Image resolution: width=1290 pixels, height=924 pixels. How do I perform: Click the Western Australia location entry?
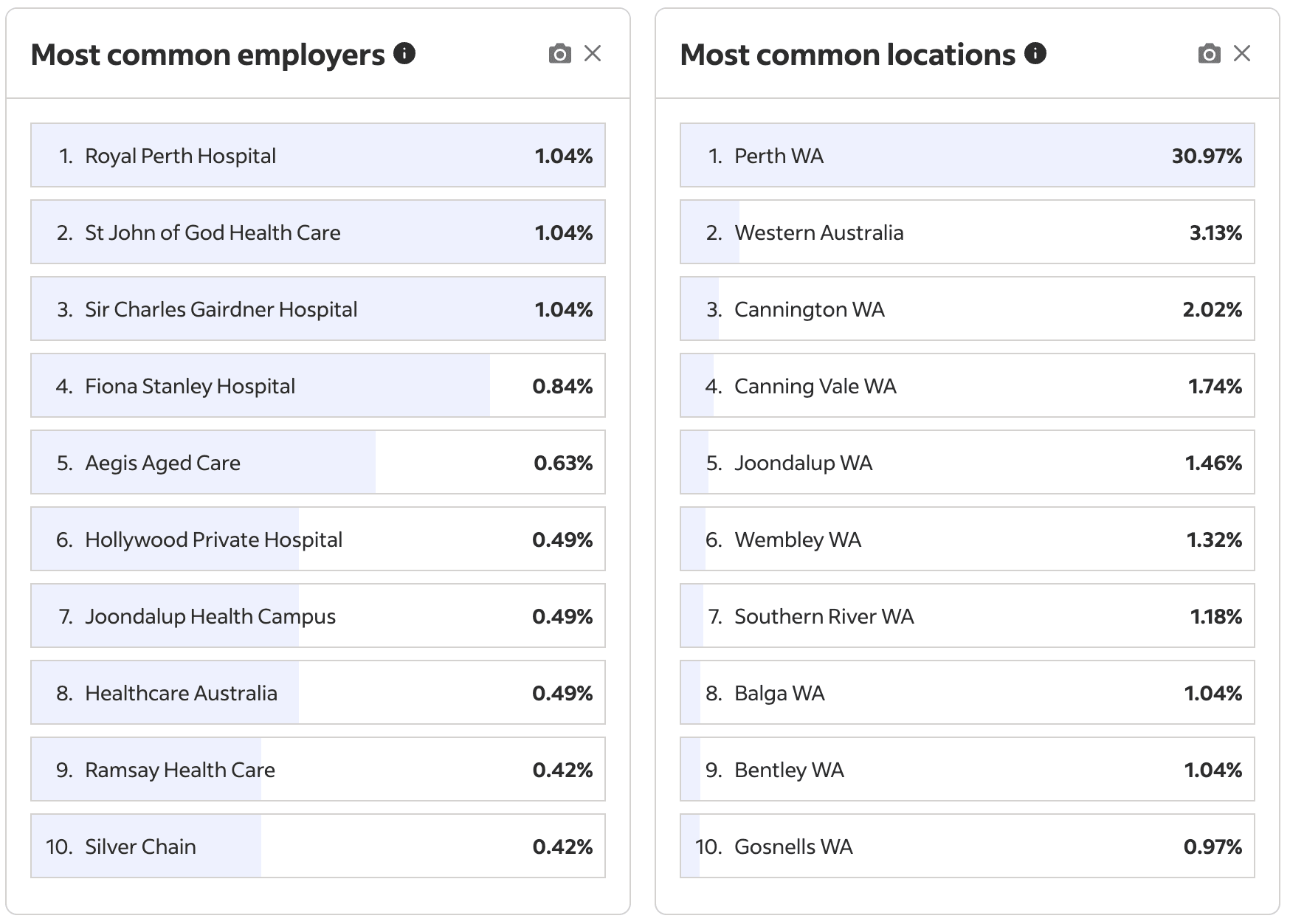coord(967,232)
